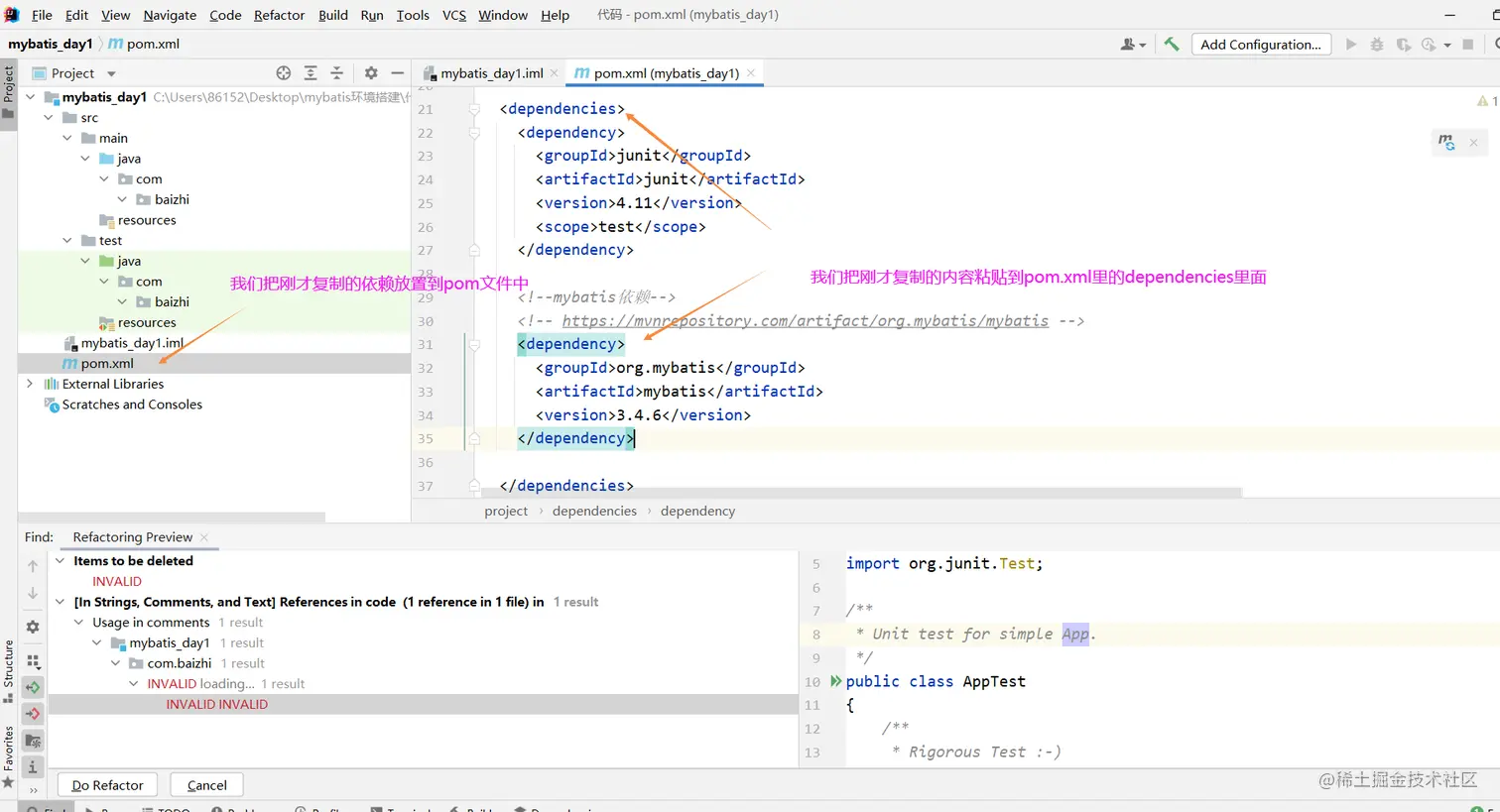Open Project panel gear options
1500x812 pixels.
(371, 72)
